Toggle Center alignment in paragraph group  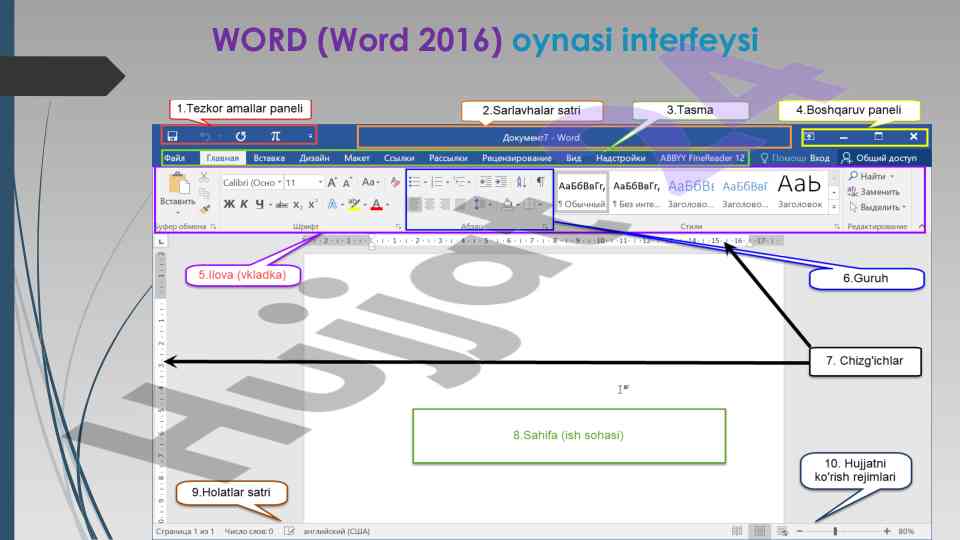(430, 204)
